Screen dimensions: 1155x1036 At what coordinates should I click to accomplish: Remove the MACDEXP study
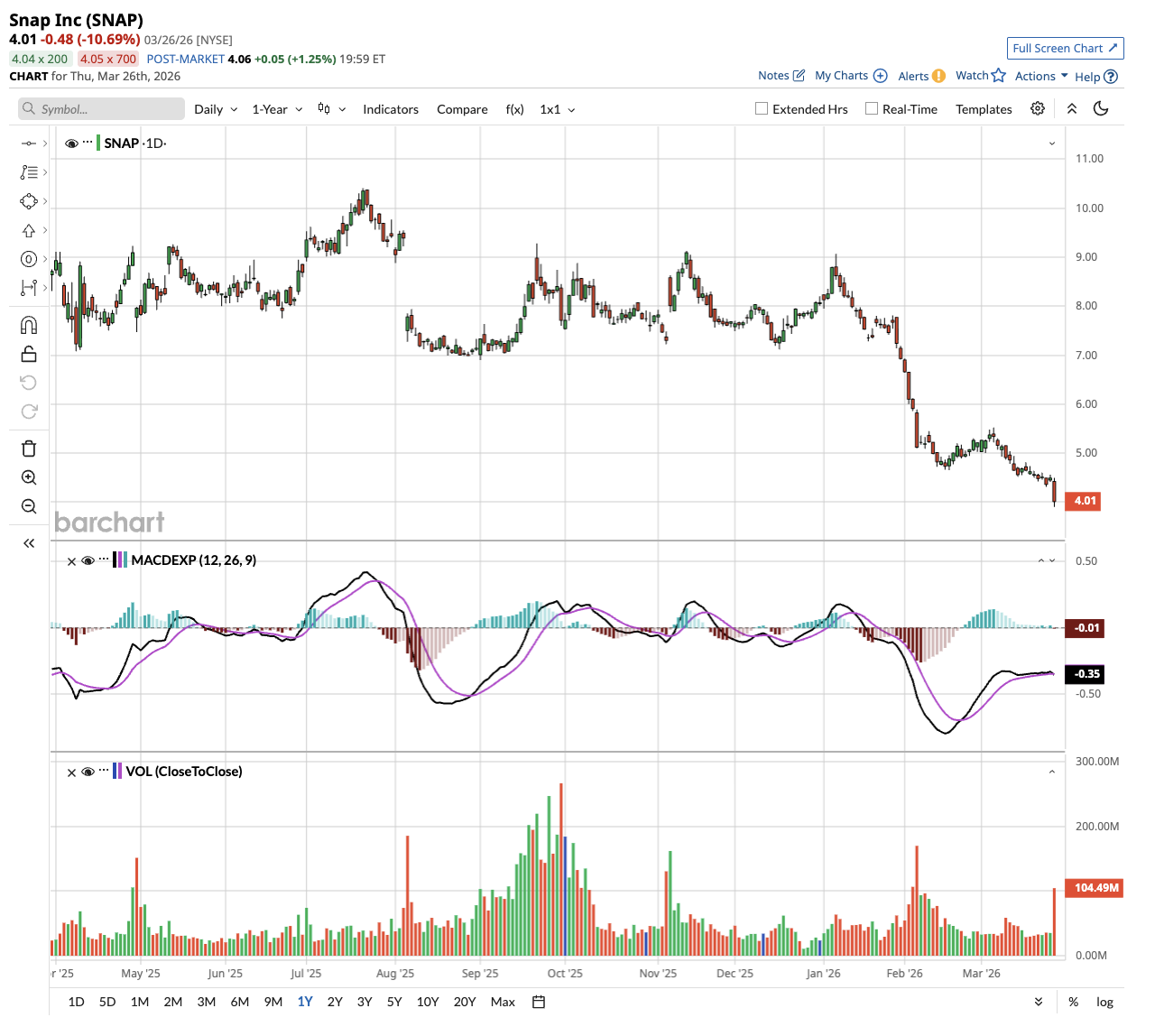tap(72, 560)
